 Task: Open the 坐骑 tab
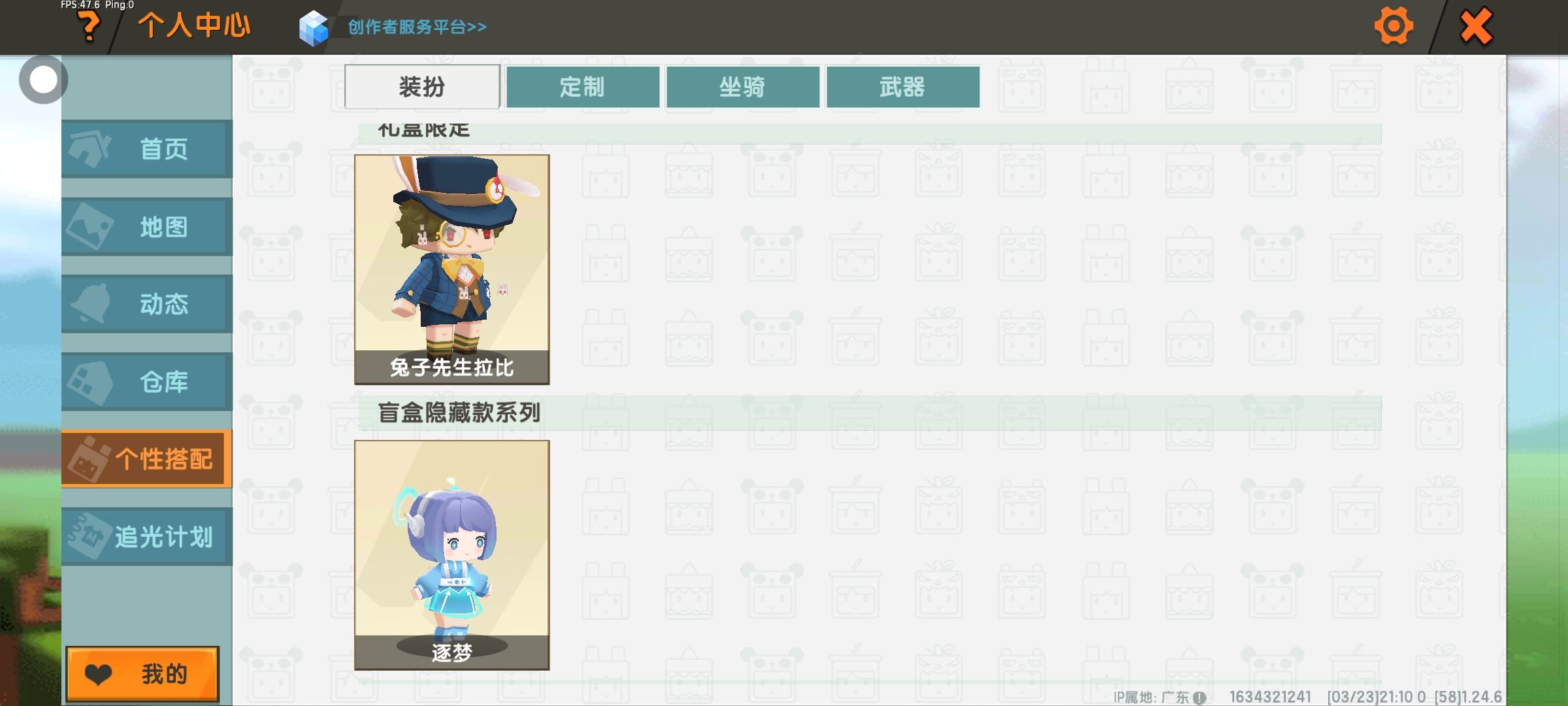(742, 86)
